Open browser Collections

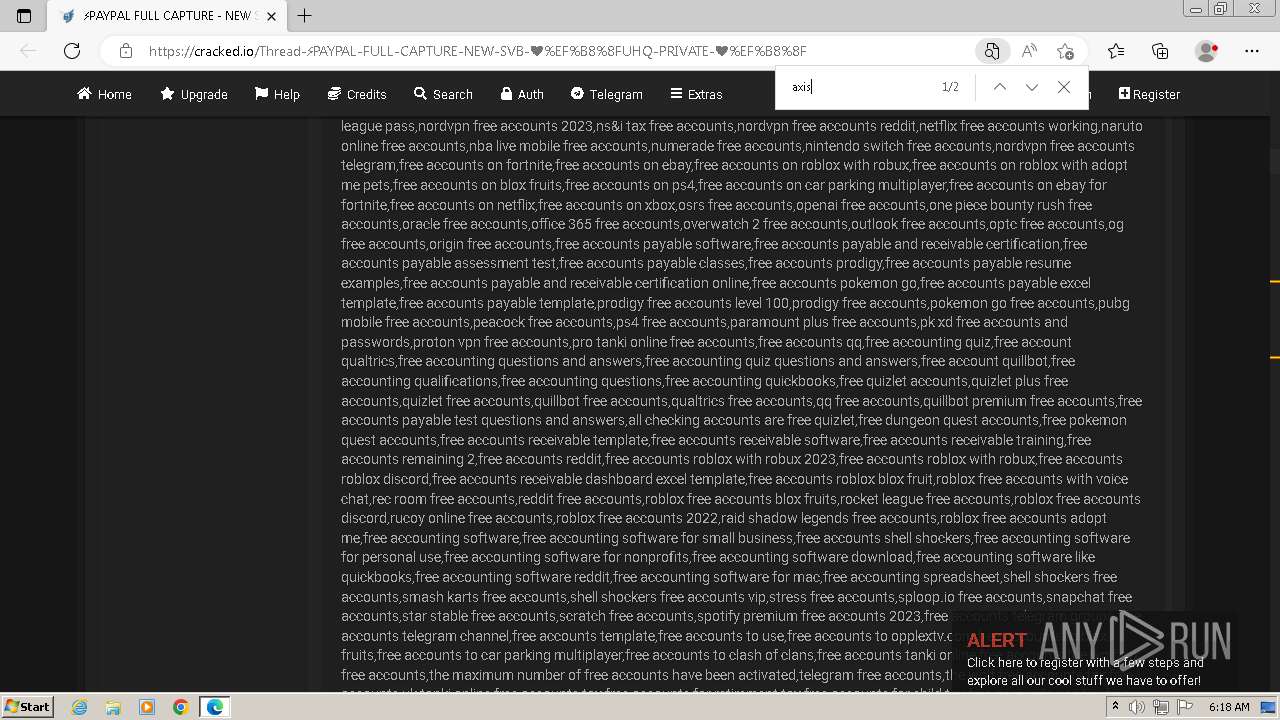point(1160,51)
